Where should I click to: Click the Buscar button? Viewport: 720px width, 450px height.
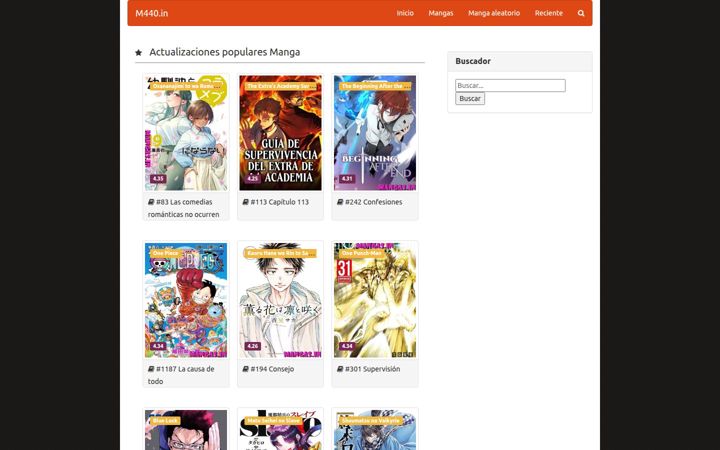(x=470, y=99)
